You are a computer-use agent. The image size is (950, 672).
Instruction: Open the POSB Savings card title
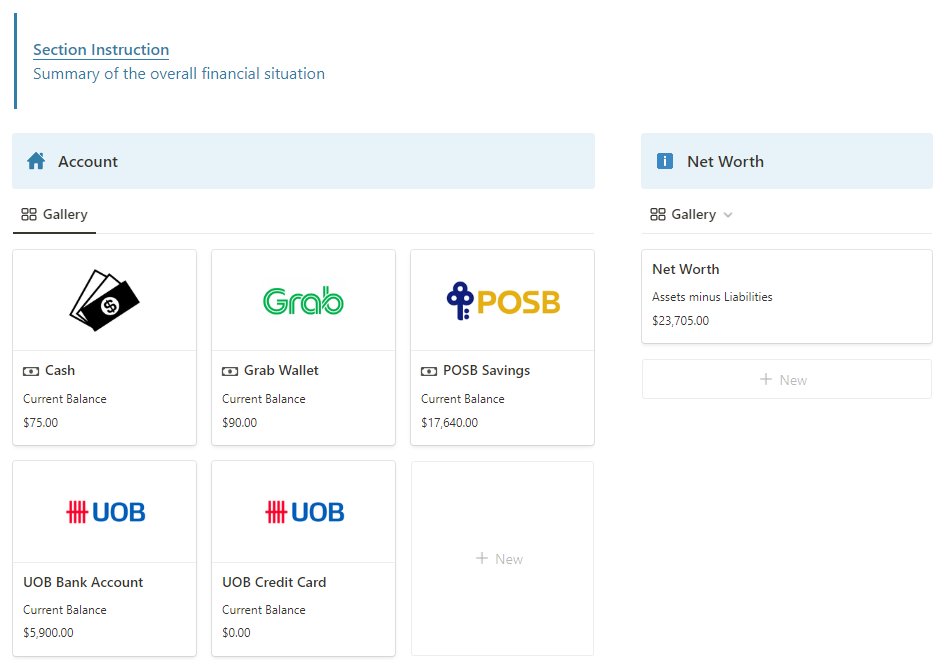487,370
